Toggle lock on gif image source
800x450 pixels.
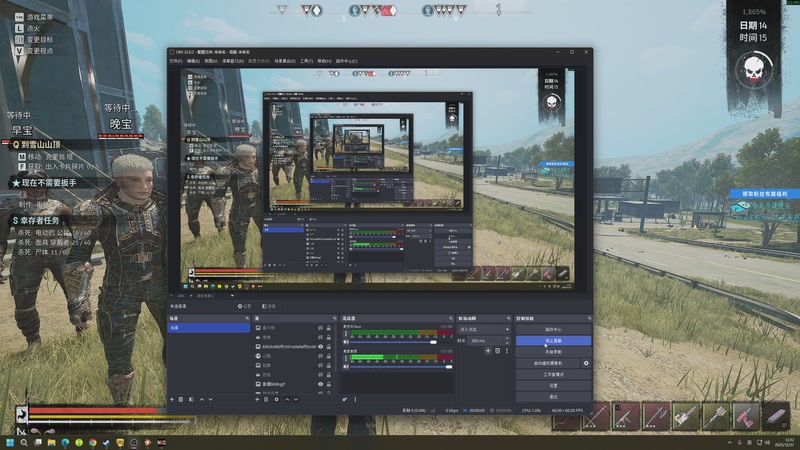329,384
